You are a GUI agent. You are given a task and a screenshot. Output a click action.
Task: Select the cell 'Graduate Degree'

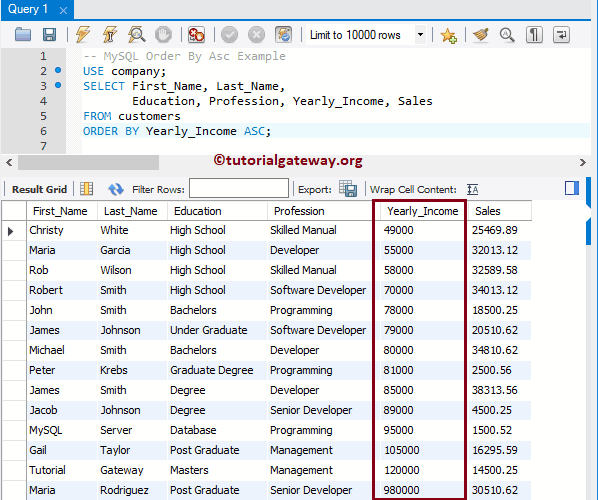pyautogui.click(x=217, y=370)
